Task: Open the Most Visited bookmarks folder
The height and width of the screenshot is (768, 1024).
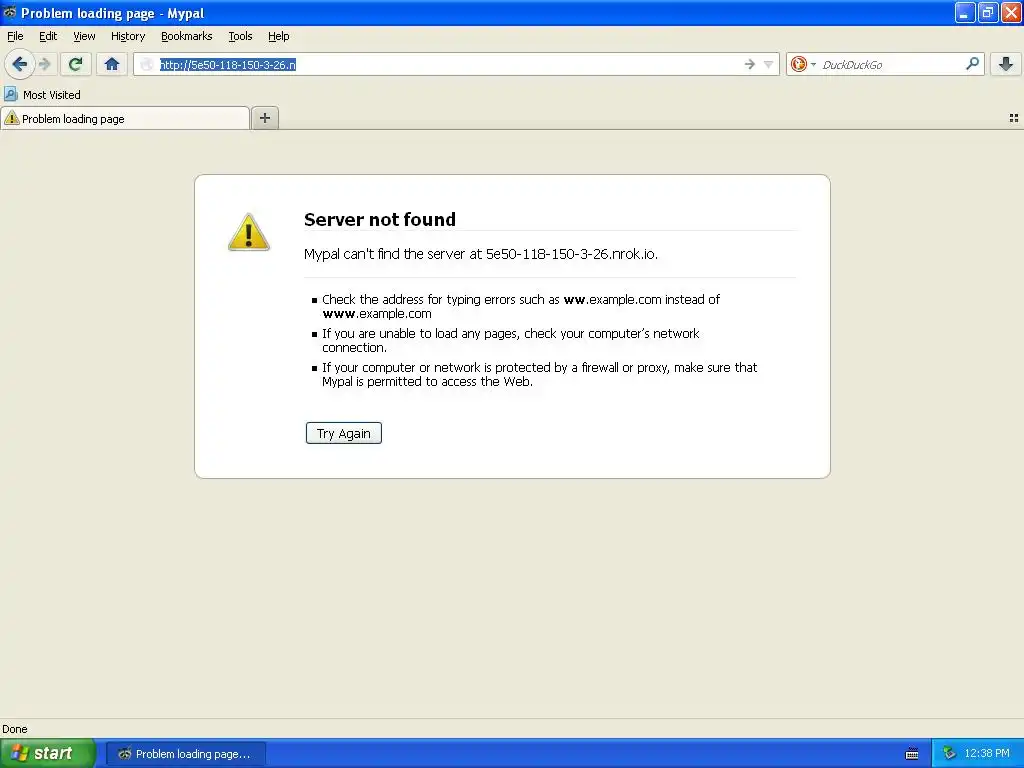Action: click(x=42, y=95)
